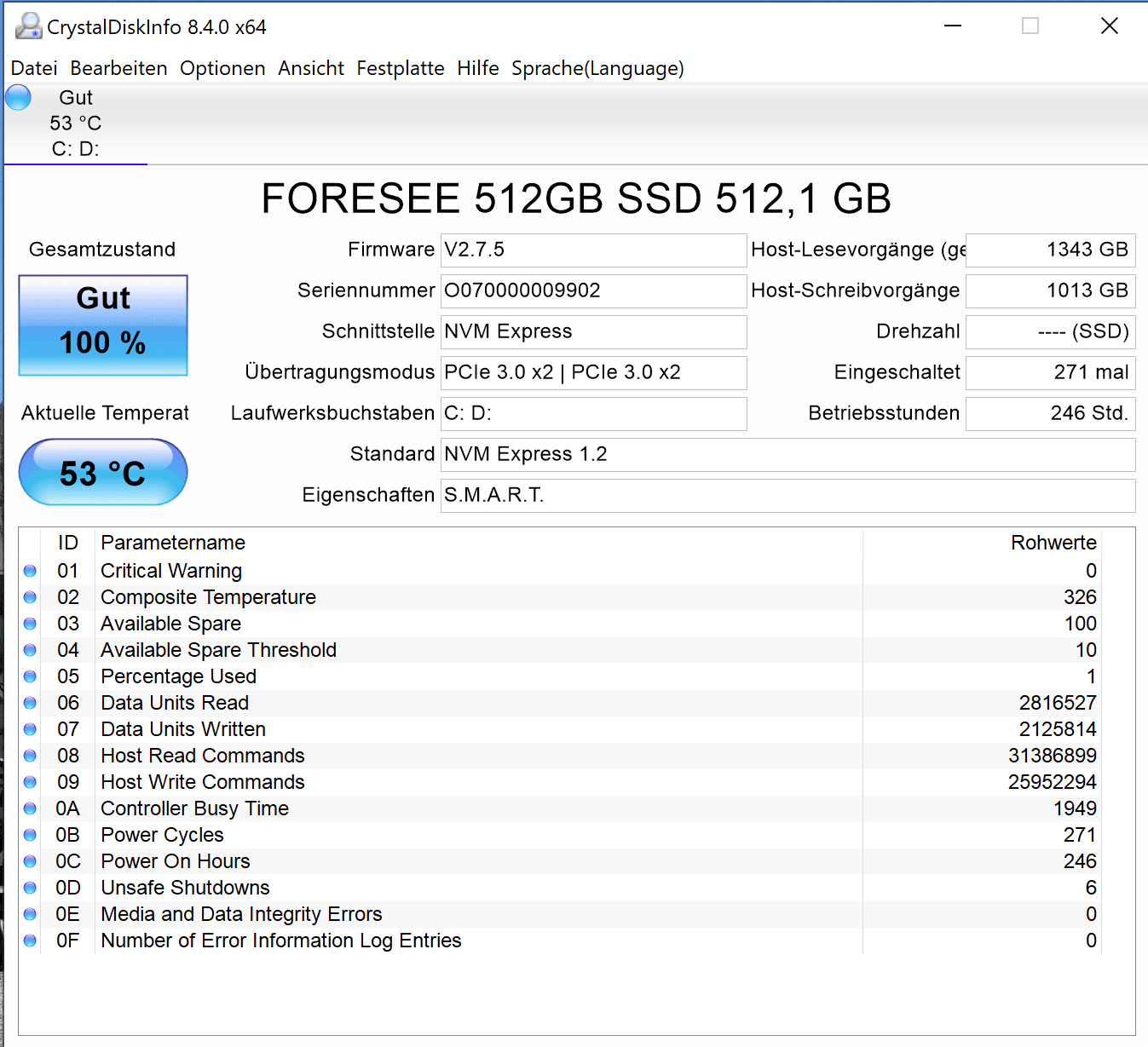Image resolution: width=1148 pixels, height=1047 pixels.
Task: Open the Sprache(Language) menu
Action: point(597,68)
